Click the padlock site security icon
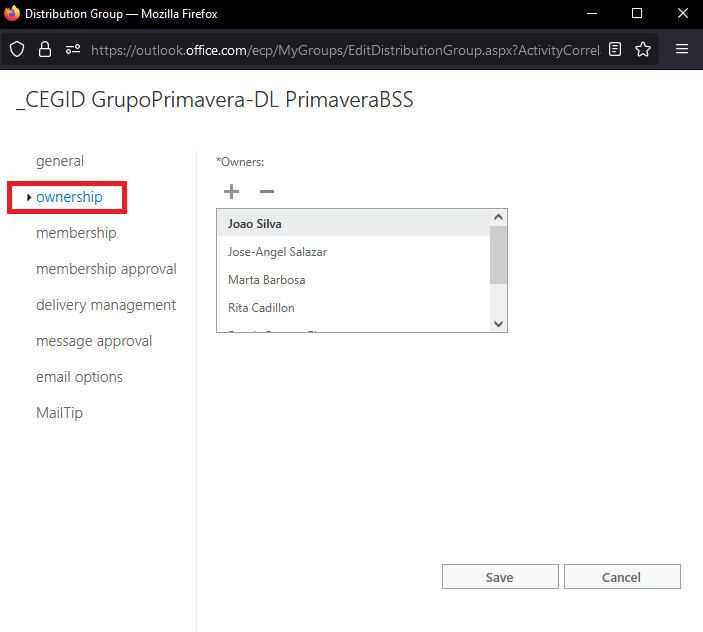The width and height of the screenshot is (703, 632). click(x=45, y=49)
